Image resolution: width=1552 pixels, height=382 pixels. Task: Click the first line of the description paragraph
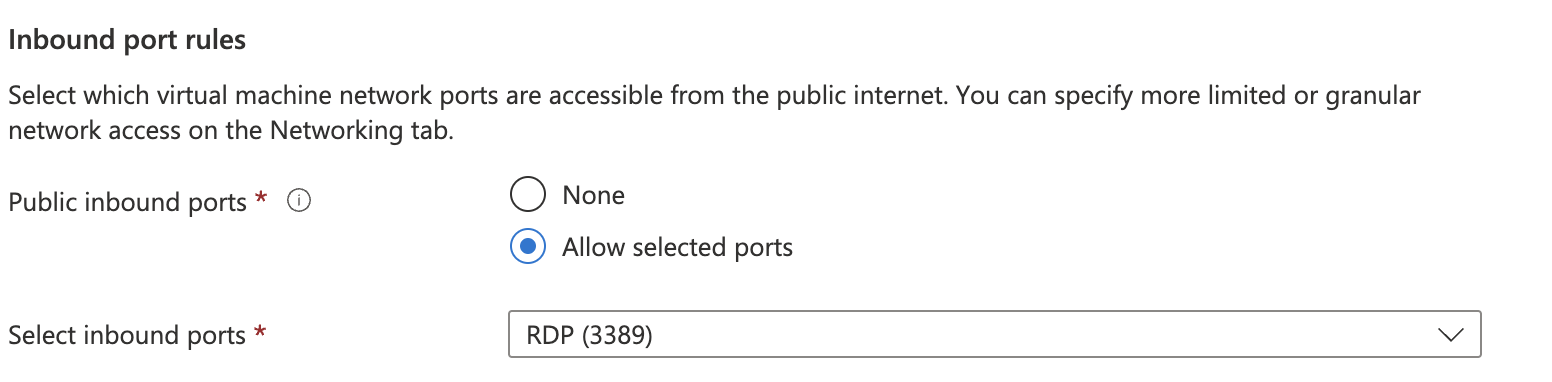coord(714,97)
